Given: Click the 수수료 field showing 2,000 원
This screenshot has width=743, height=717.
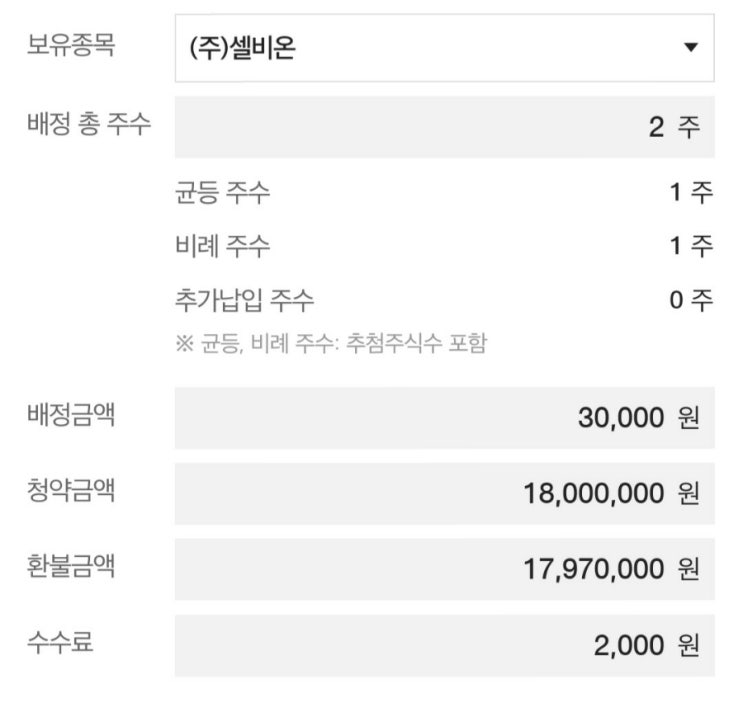Looking at the screenshot, I should [444, 645].
